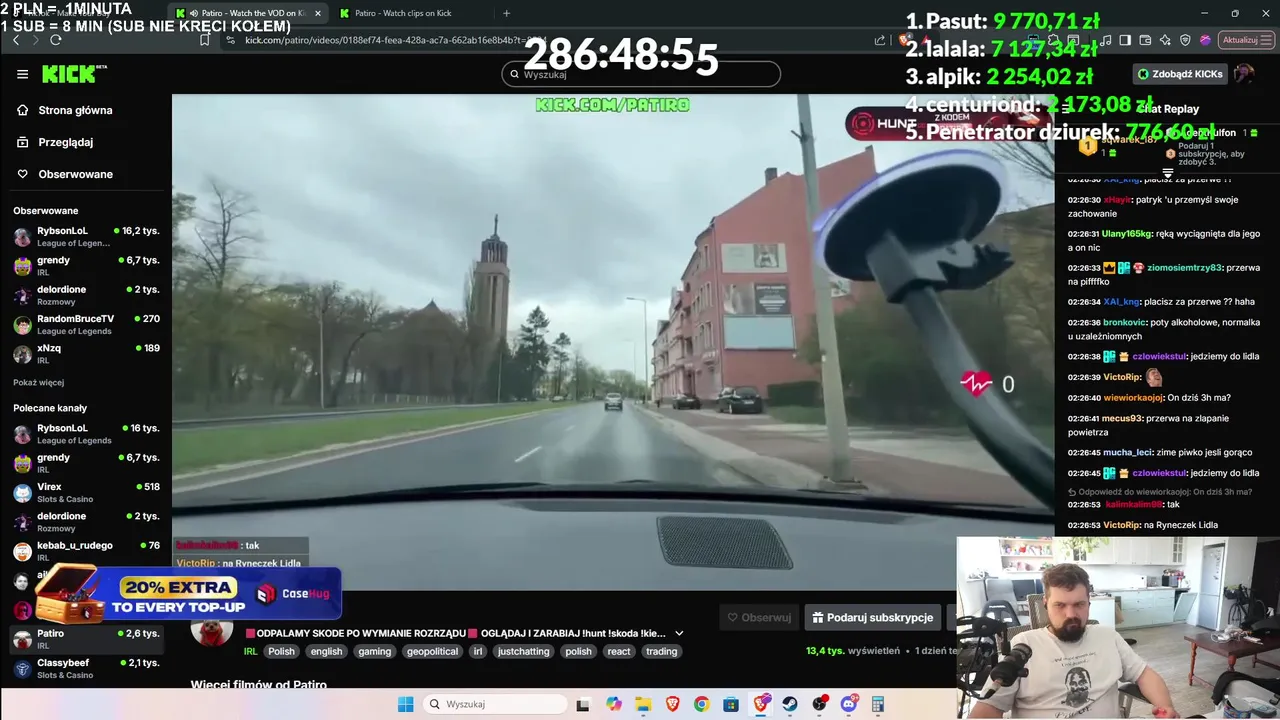Screen dimensions: 1280x720
Task: Open the Brave Wallet icon
Action: point(1146,40)
